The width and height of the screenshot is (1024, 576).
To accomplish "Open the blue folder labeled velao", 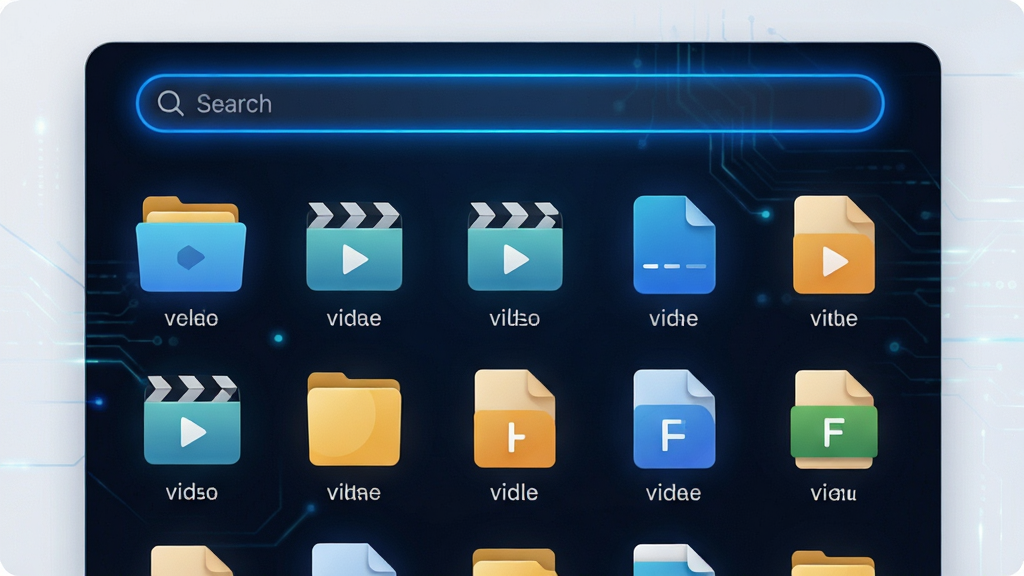I will (x=191, y=244).
